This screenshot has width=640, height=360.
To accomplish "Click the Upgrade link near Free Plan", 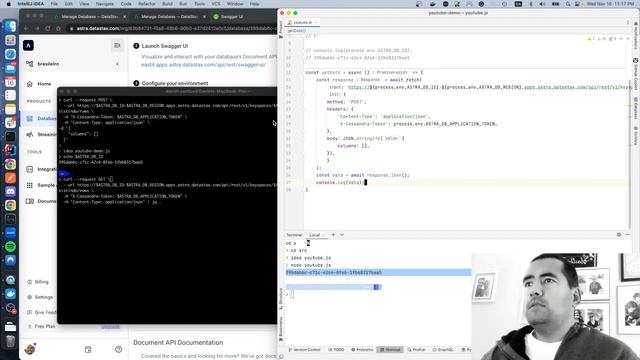I will pos(111,327).
